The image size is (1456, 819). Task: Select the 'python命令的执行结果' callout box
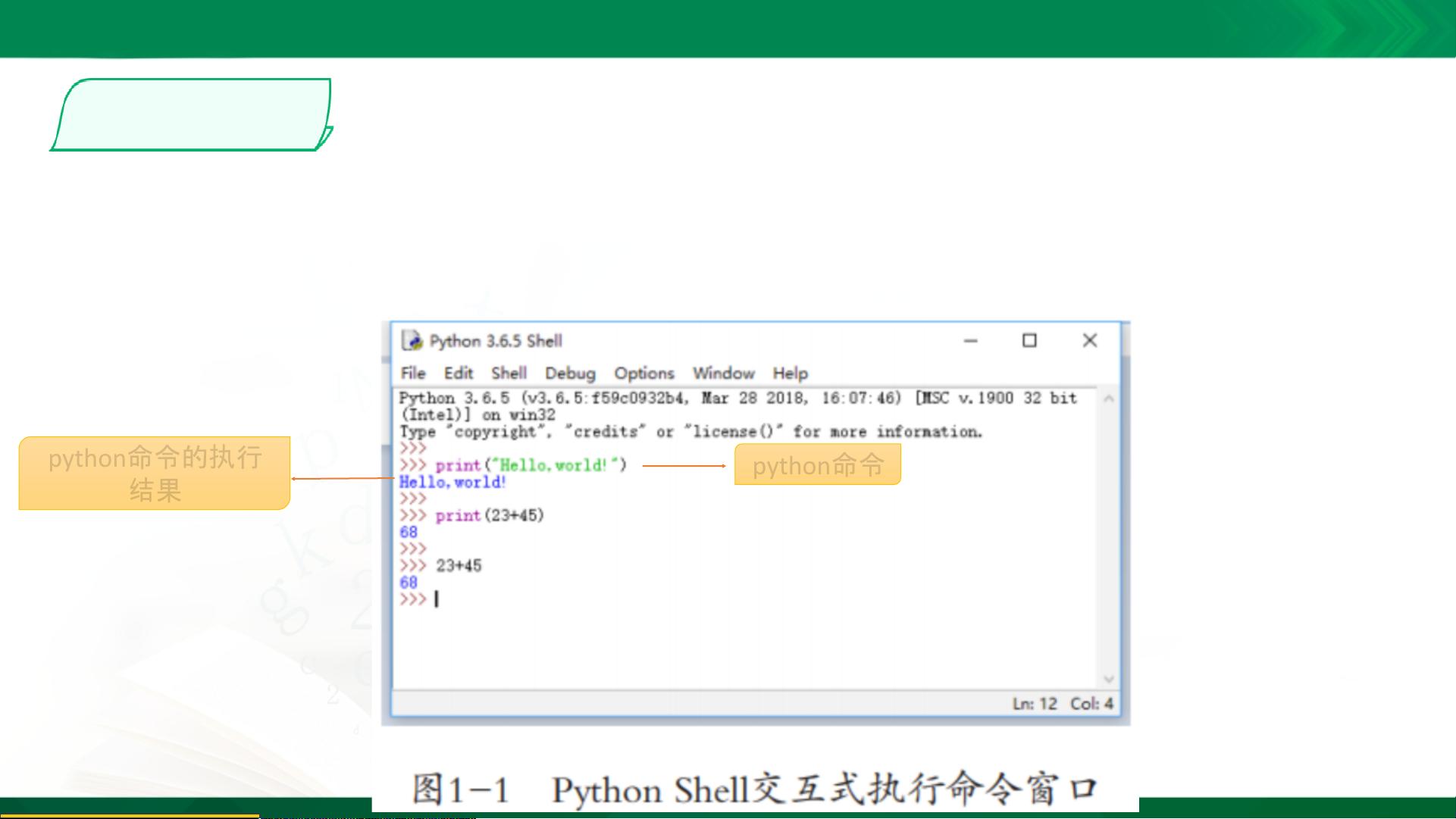[x=155, y=473]
